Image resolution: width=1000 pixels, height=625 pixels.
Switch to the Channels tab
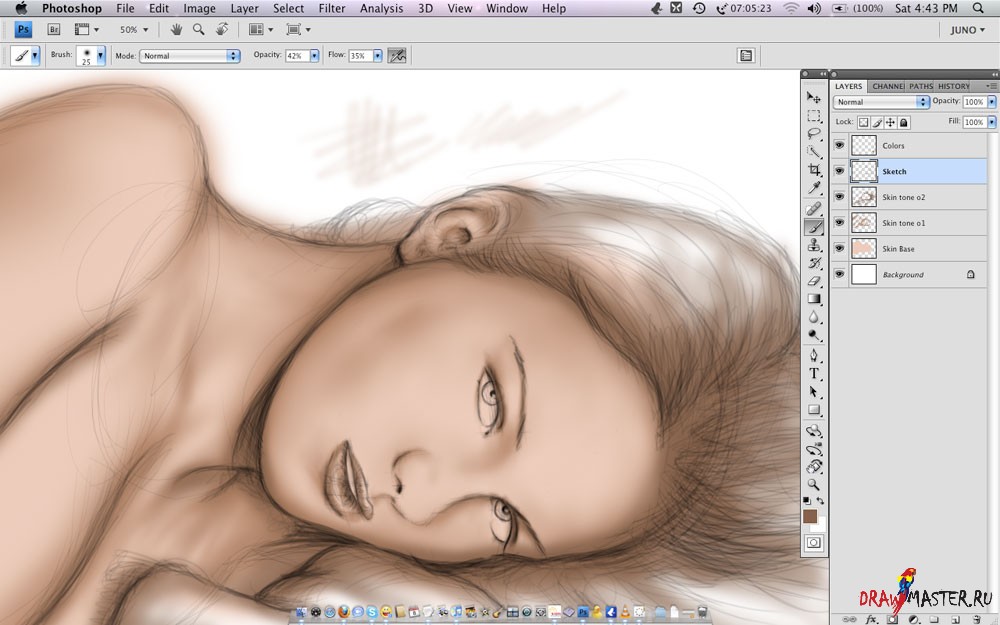pyautogui.click(x=887, y=86)
